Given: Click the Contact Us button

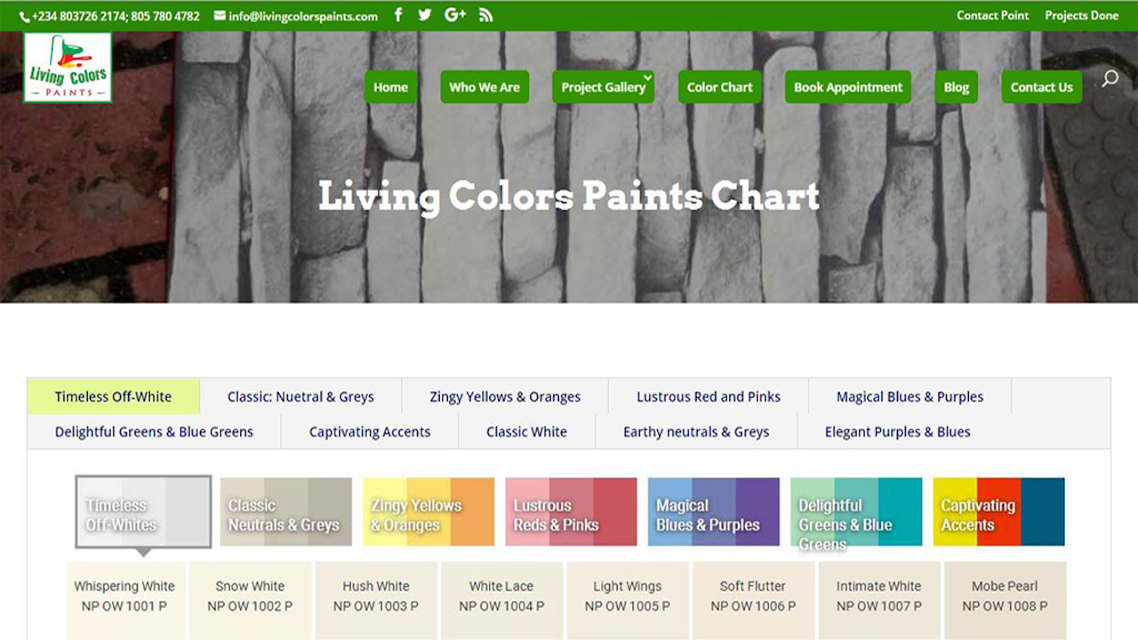Looking at the screenshot, I should click(1041, 87).
